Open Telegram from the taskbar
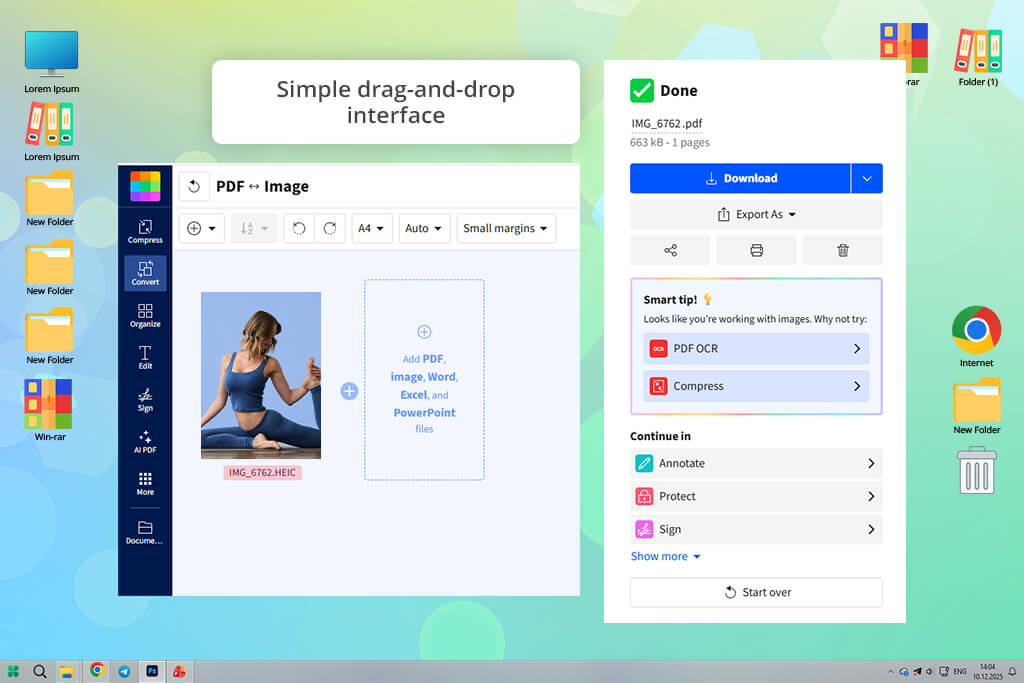 pos(124,671)
